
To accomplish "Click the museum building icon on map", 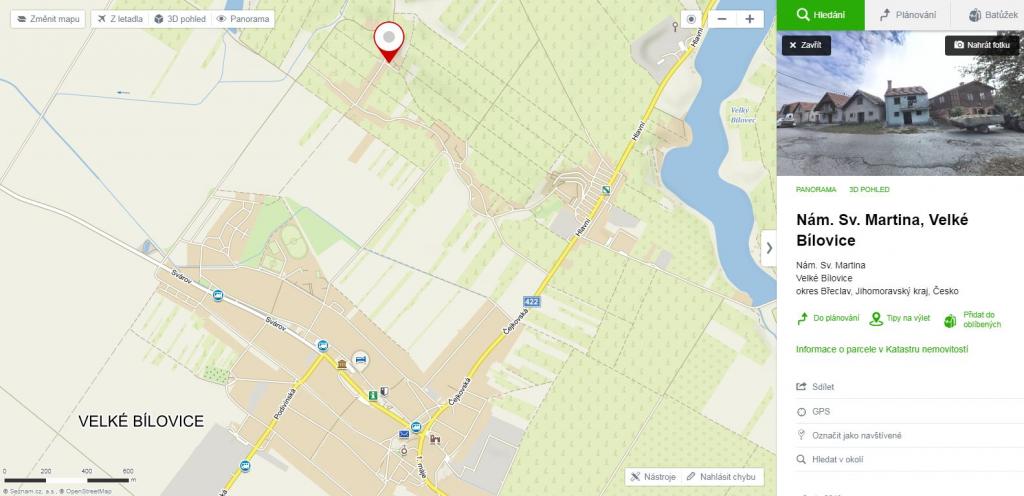I will pos(342,364).
